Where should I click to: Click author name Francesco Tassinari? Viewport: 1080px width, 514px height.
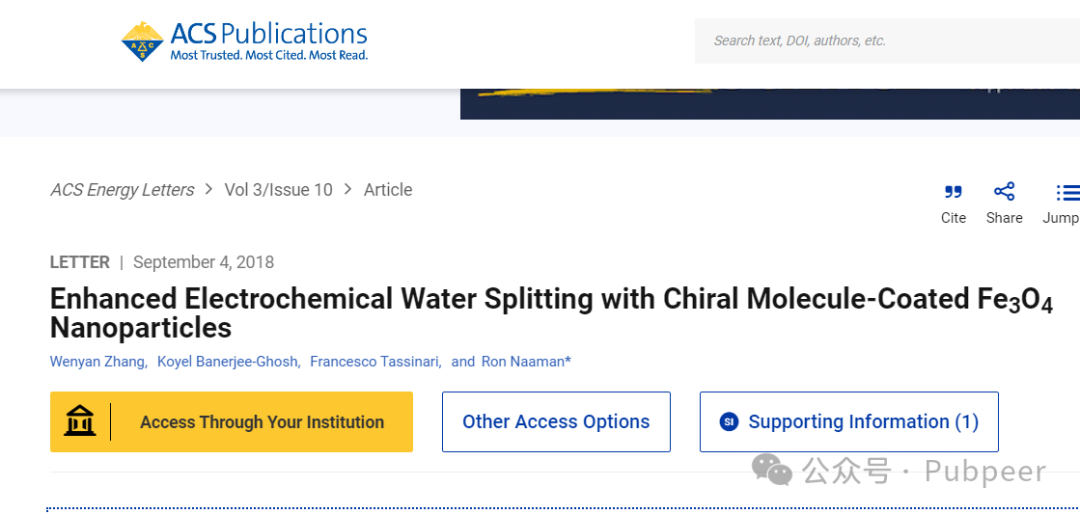click(x=375, y=361)
